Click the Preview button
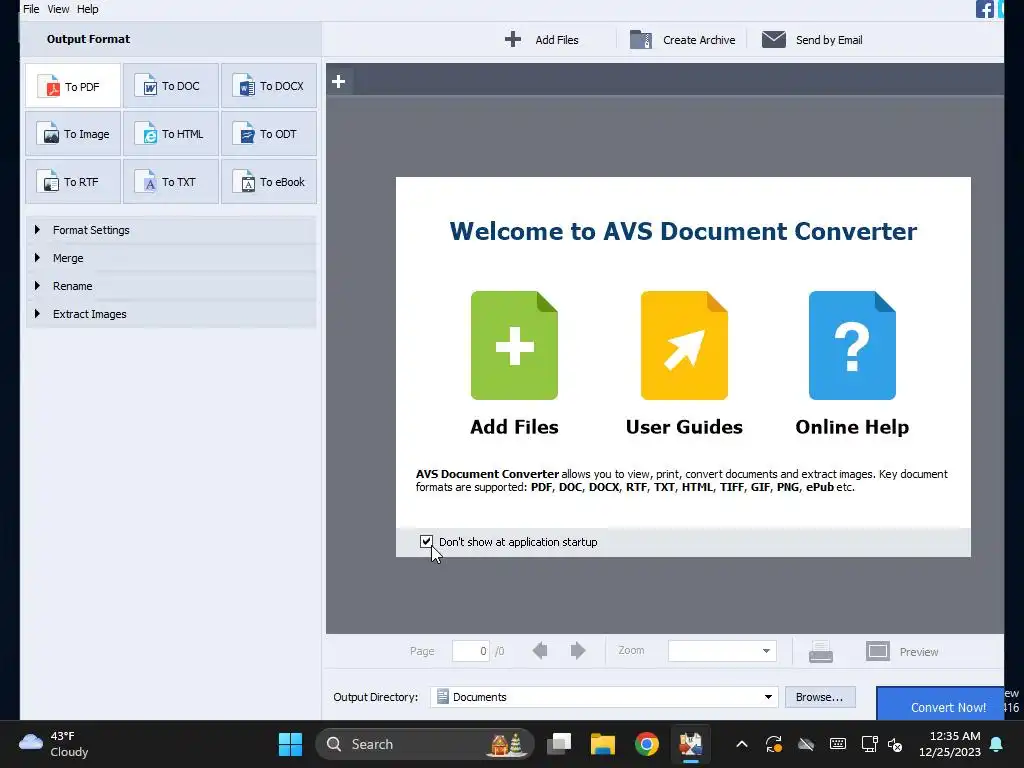The width and height of the screenshot is (1024, 768). tap(902, 652)
